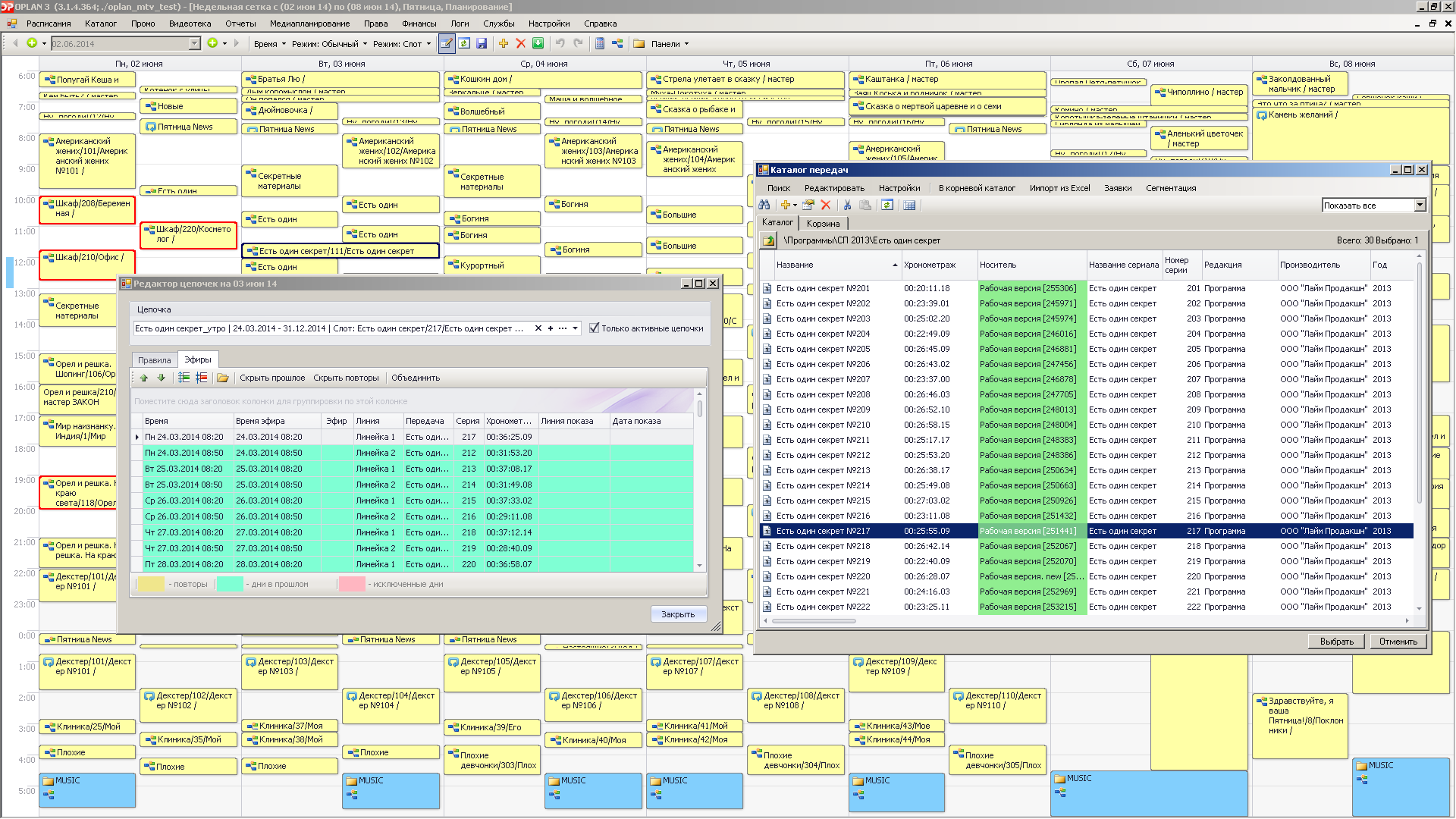This screenshot has height=819, width=1456.
Task: Click Объединить in chain editor
Action: (415, 378)
